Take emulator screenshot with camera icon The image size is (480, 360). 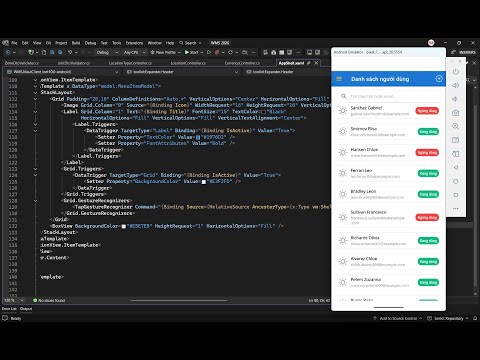[x=455, y=113]
